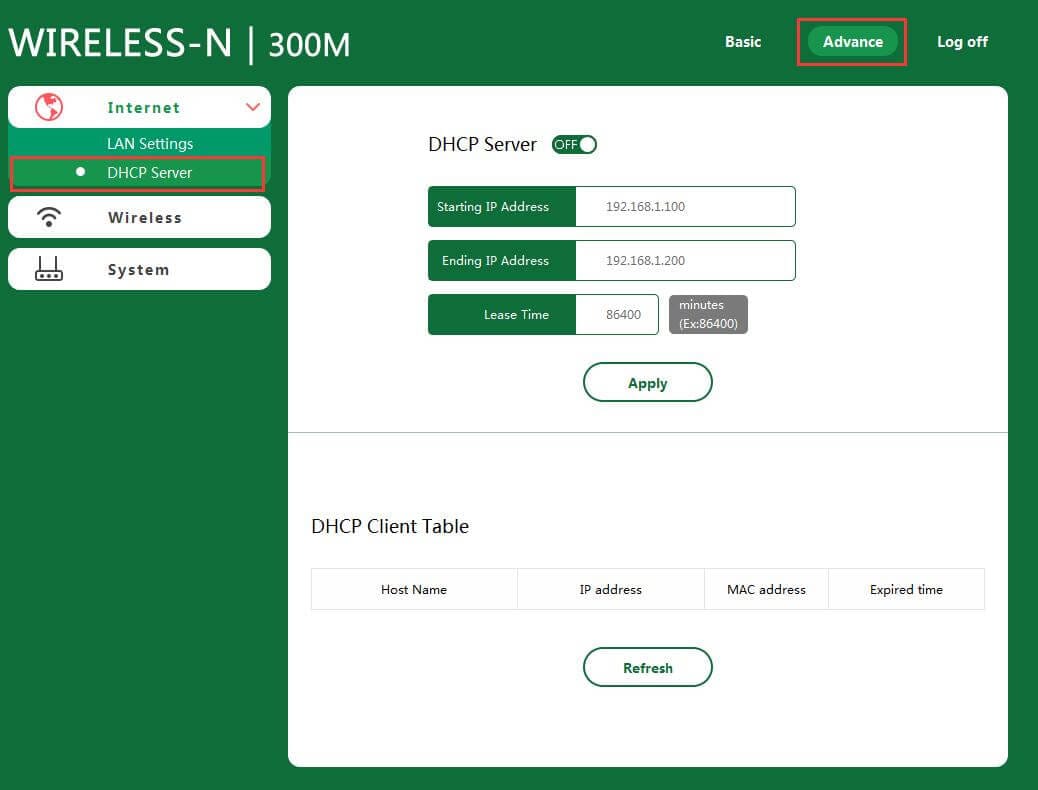Switch to the Basic tab
Viewport: 1038px width, 790px height.
point(743,42)
